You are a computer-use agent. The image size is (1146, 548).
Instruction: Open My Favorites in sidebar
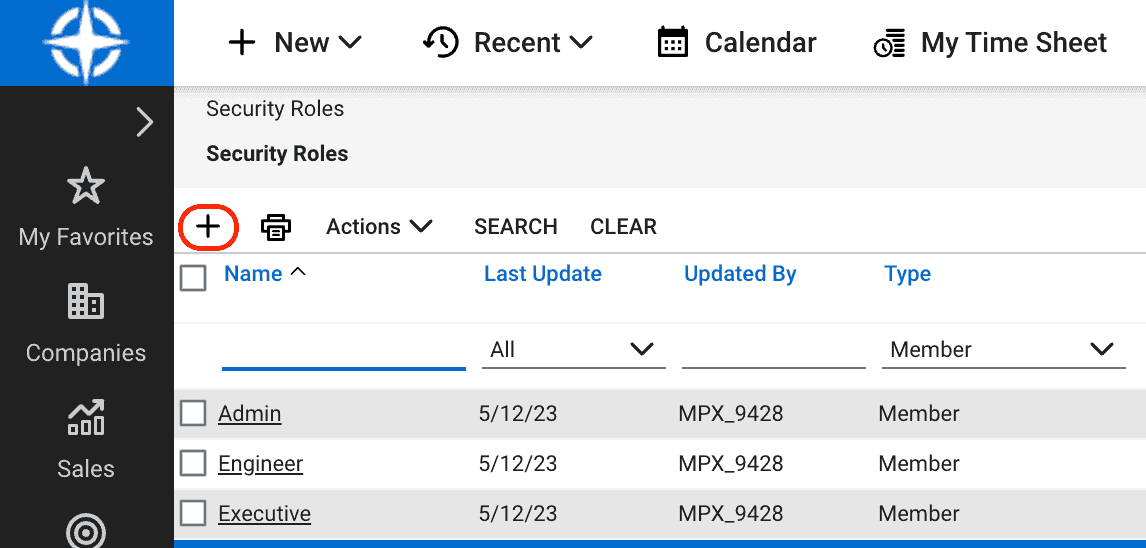point(86,207)
